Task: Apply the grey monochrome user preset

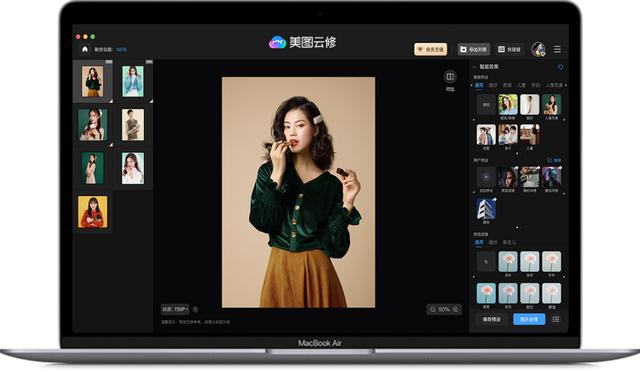Action: tap(529, 177)
